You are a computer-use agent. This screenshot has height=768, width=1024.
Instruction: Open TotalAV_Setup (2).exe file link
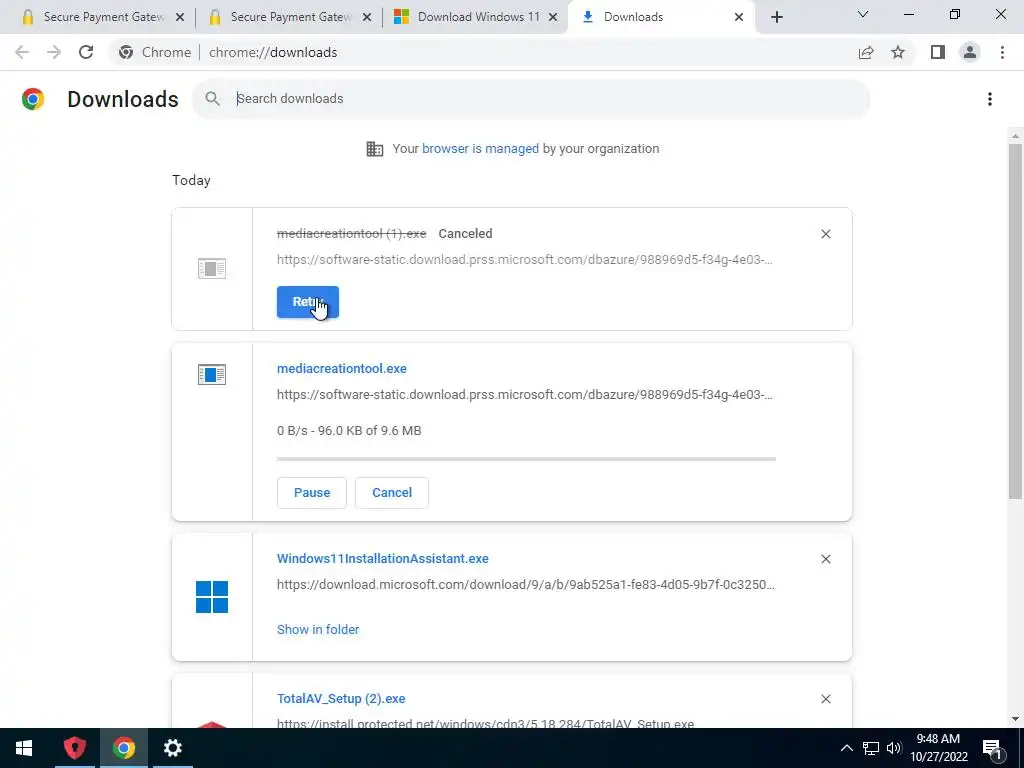coord(341,698)
